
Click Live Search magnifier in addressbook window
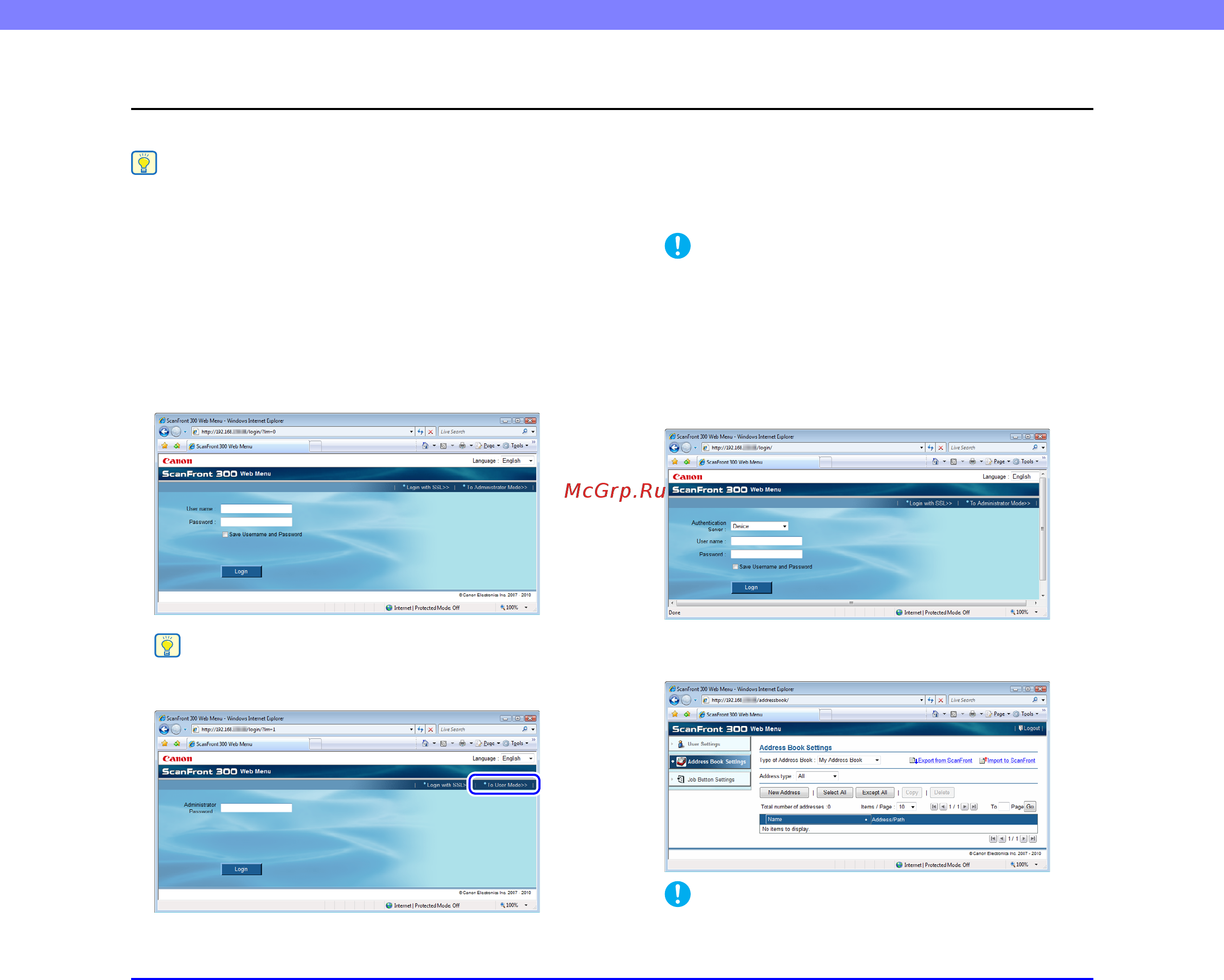tap(1035, 700)
